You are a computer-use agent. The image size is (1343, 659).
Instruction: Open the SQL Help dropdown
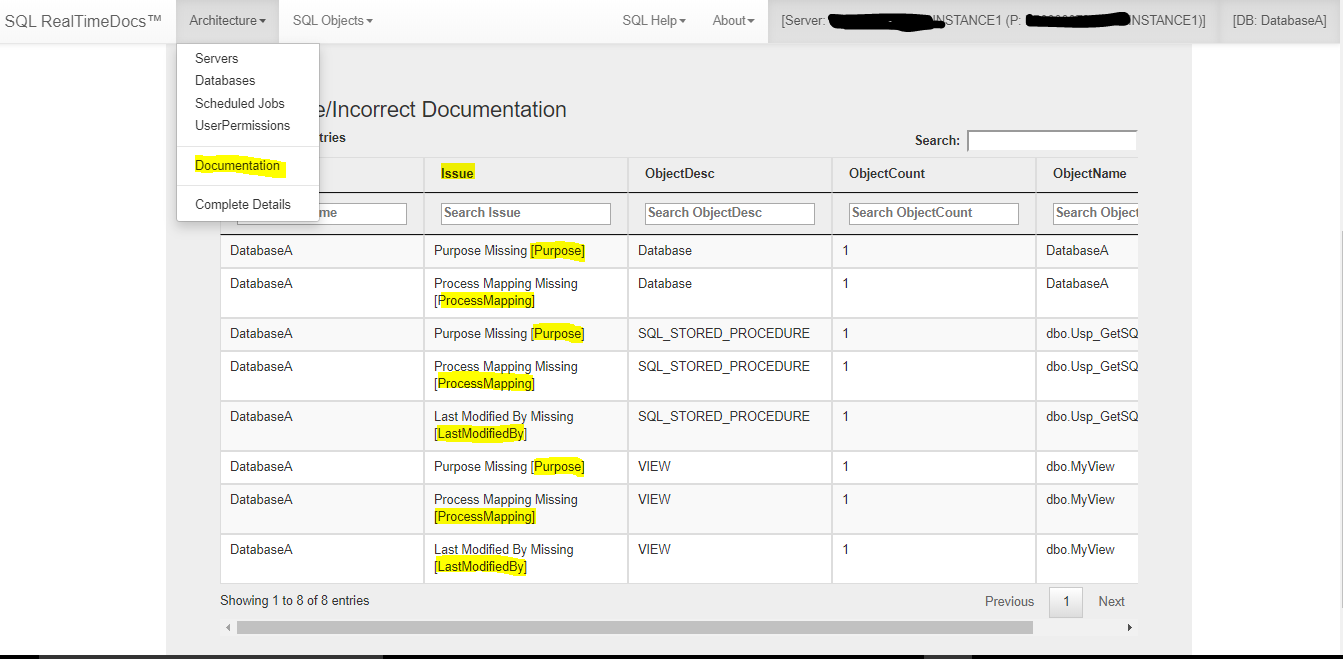(x=654, y=20)
